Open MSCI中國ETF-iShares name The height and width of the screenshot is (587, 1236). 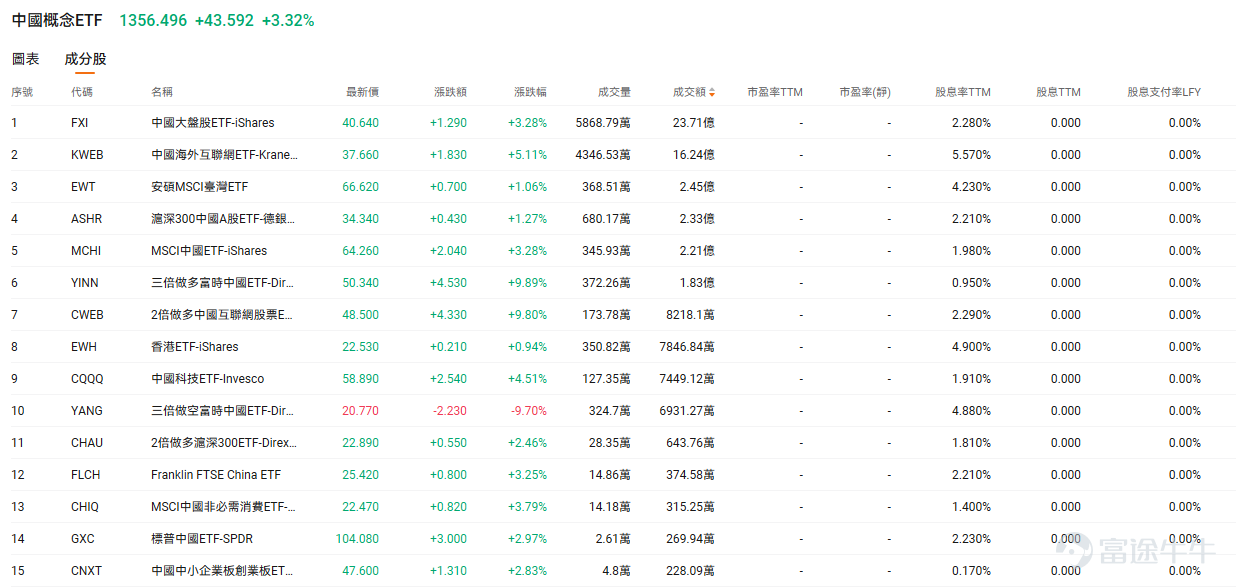click(x=209, y=251)
